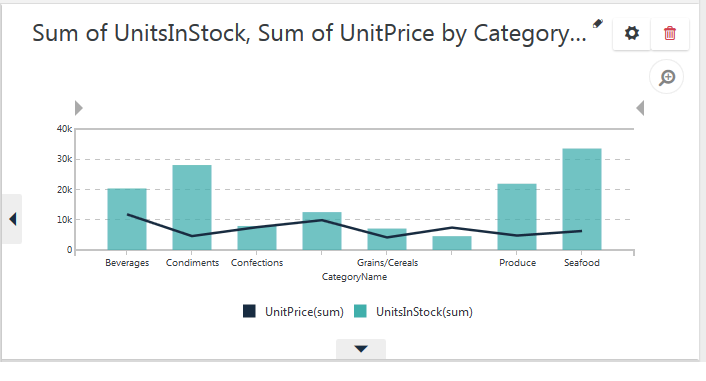Delete chart with red trash icon

coord(670,33)
